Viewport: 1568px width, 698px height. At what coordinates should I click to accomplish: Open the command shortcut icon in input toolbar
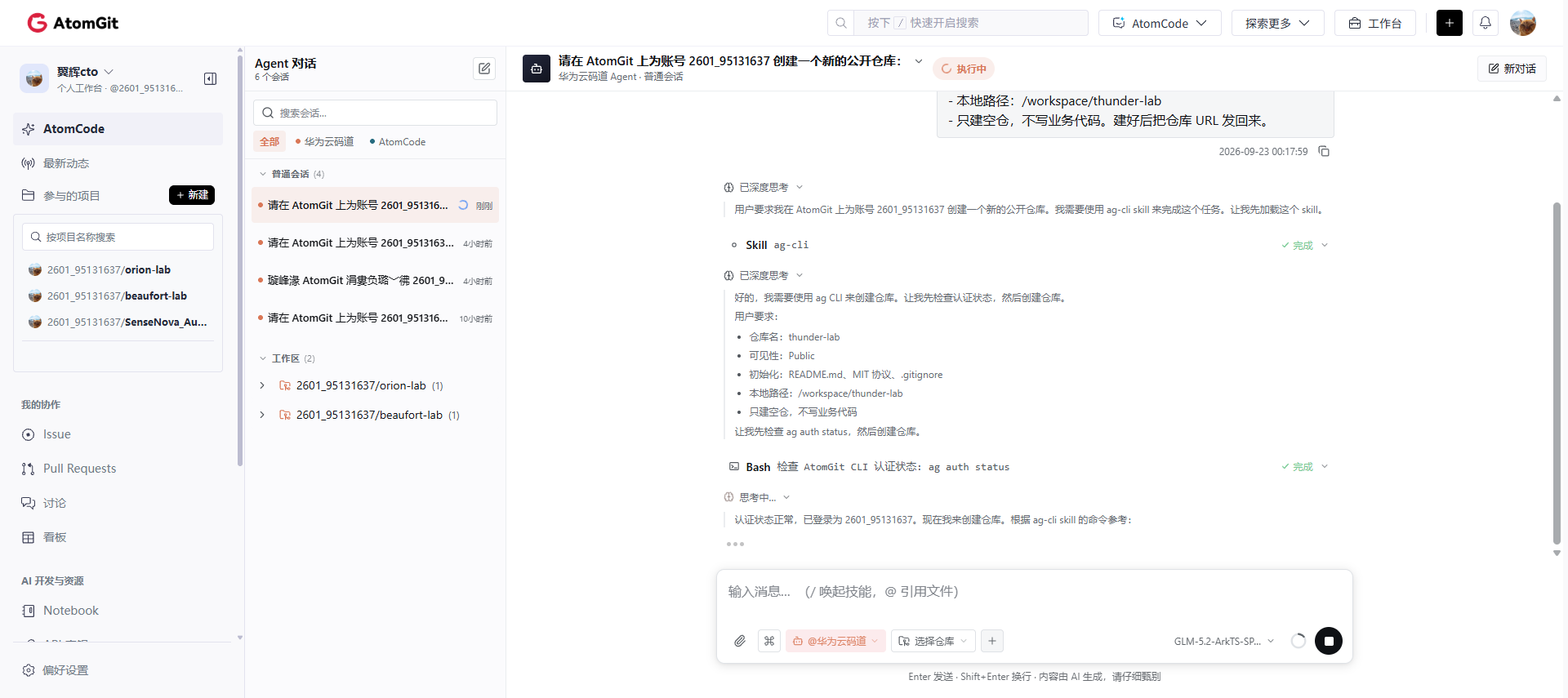coord(769,641)
